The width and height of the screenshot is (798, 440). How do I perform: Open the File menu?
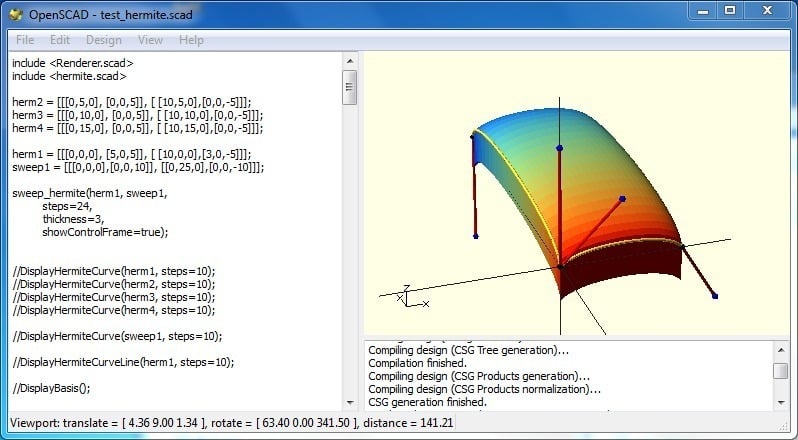25,40
